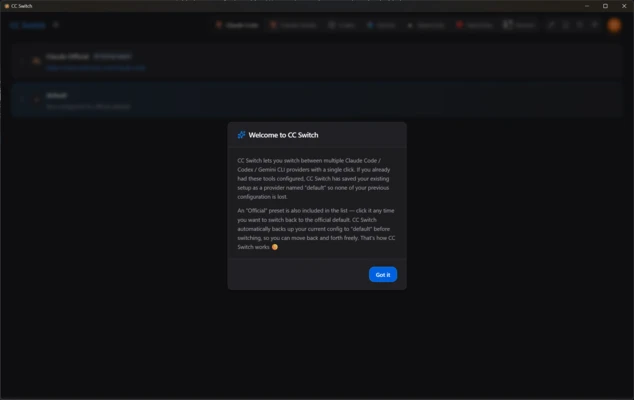Minimize the CC Switch window
This screenshot has height=400, width=634.
[x=587, y=6]
